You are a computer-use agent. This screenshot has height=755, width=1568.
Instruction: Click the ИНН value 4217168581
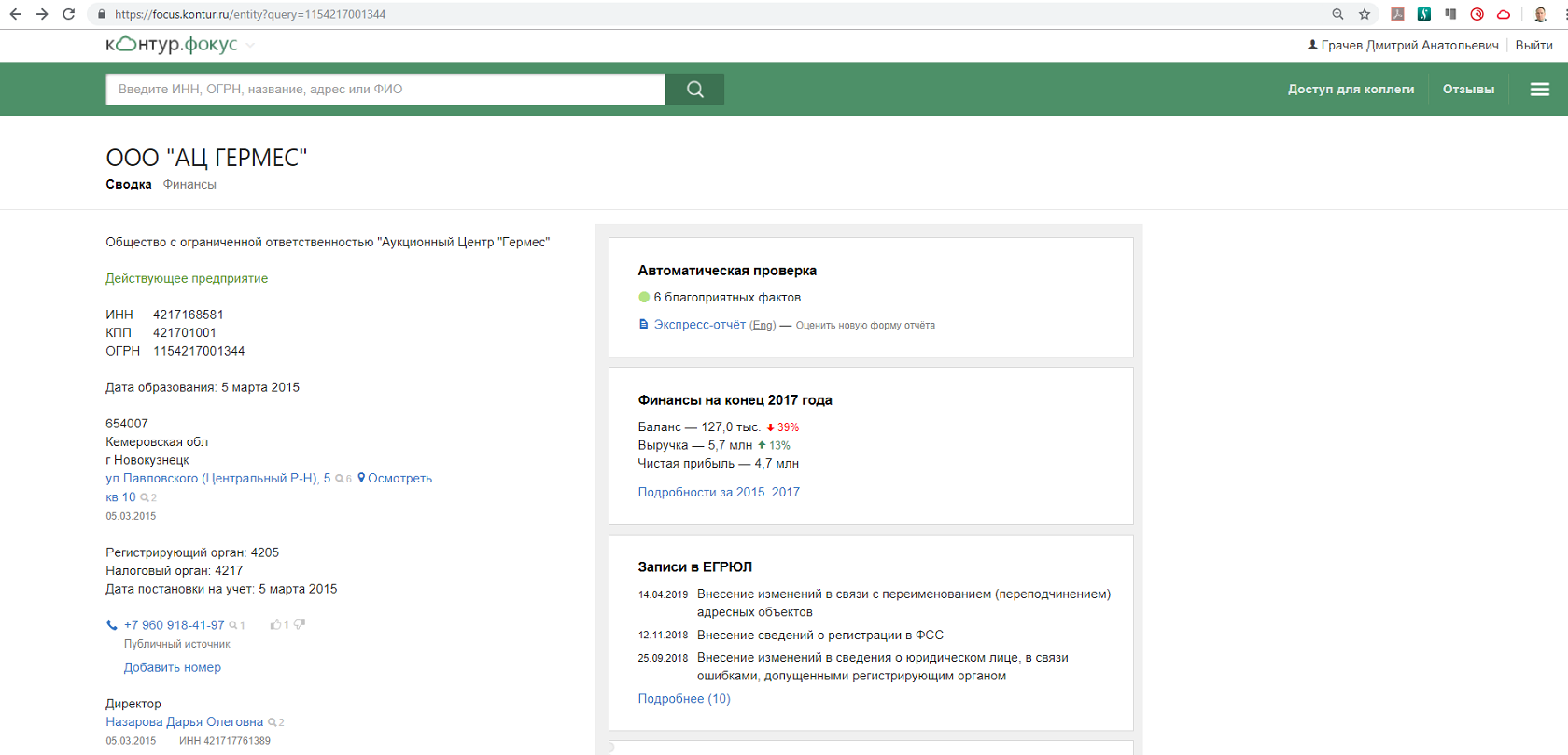189,315
